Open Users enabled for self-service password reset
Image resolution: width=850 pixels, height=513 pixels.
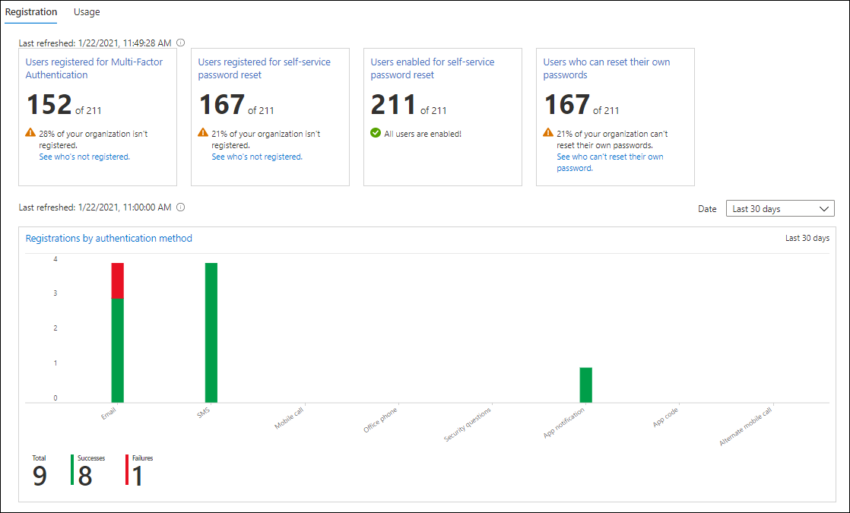click(x=432, y=68)
